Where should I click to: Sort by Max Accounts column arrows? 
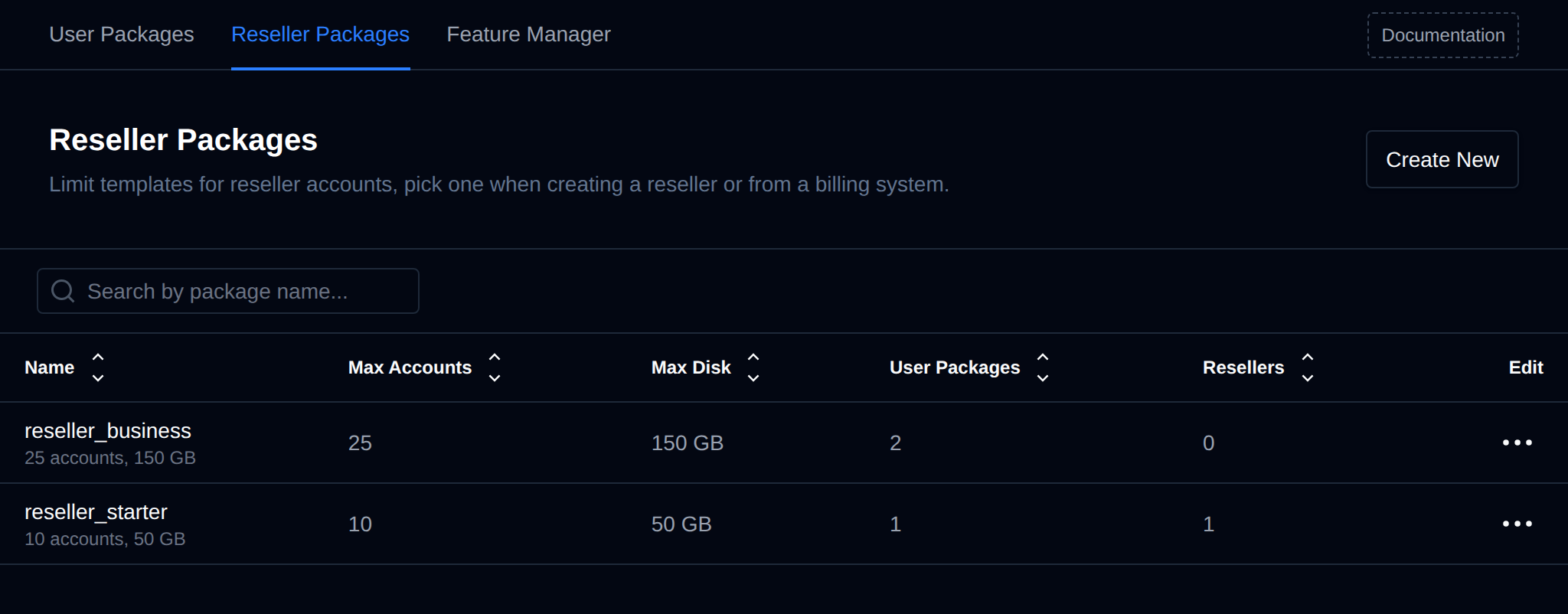click(495, 367)
